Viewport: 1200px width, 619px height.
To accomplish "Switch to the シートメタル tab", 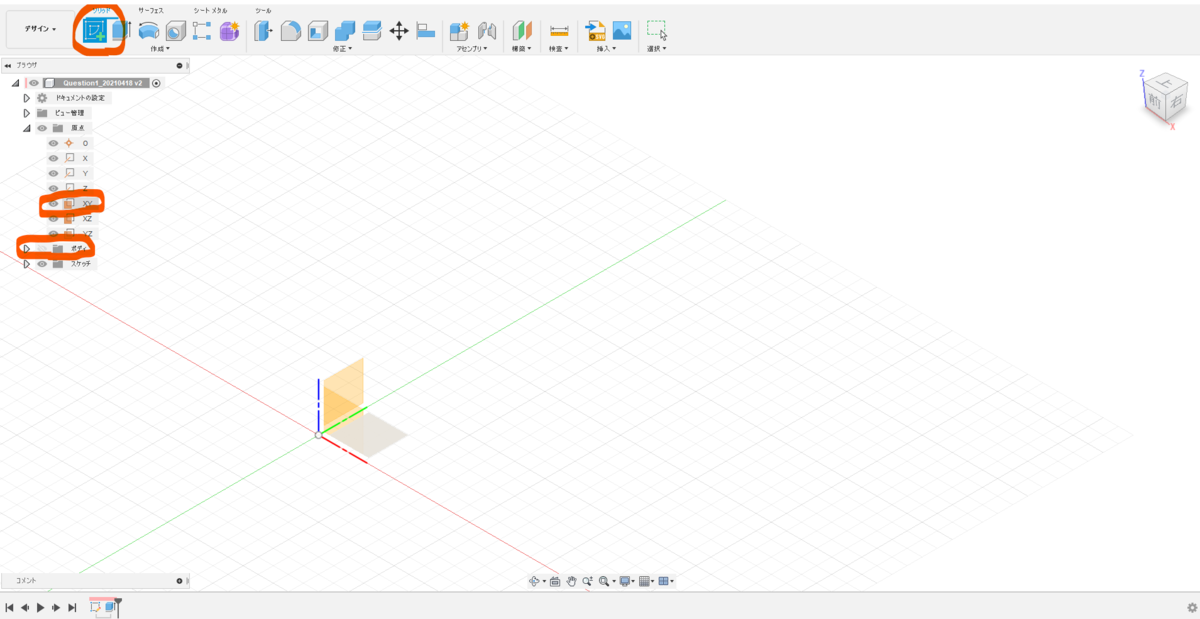I will (x=210, y=10).
